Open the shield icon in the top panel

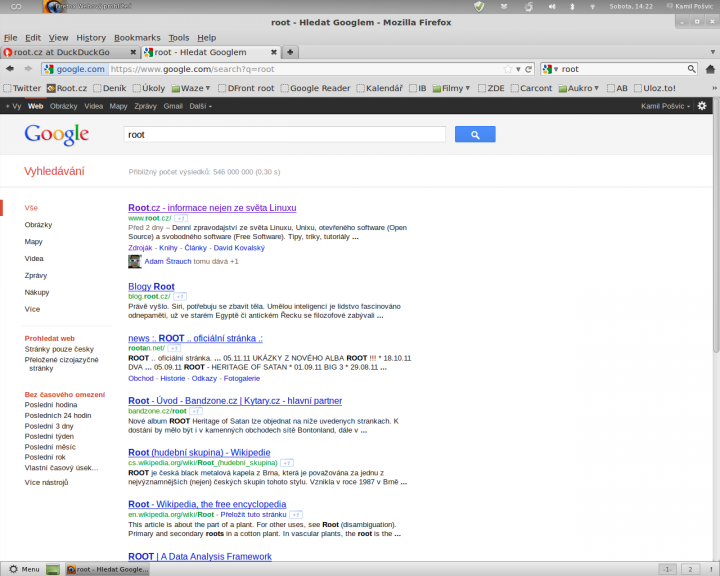[x=479, y=6]
